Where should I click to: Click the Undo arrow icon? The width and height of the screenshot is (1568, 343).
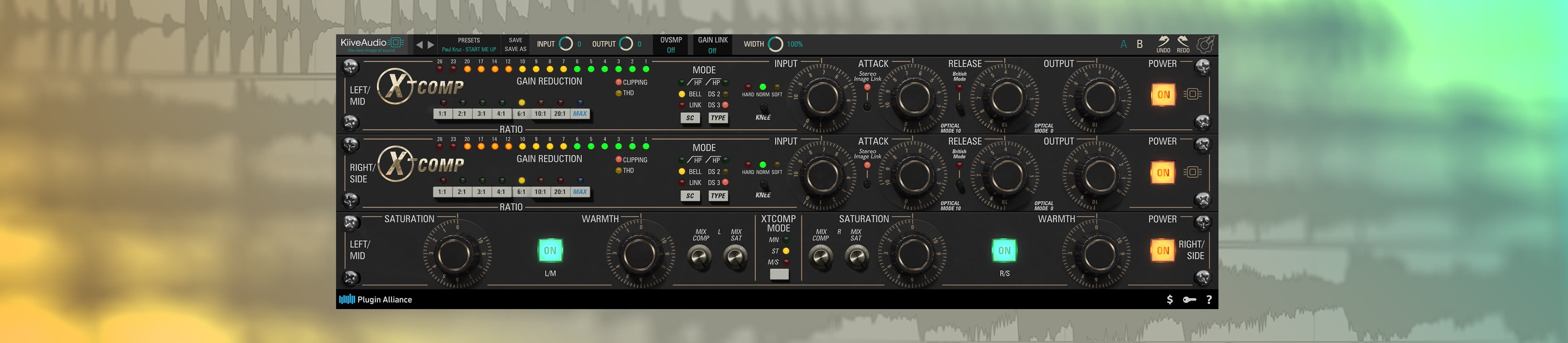coord(1163,41)
